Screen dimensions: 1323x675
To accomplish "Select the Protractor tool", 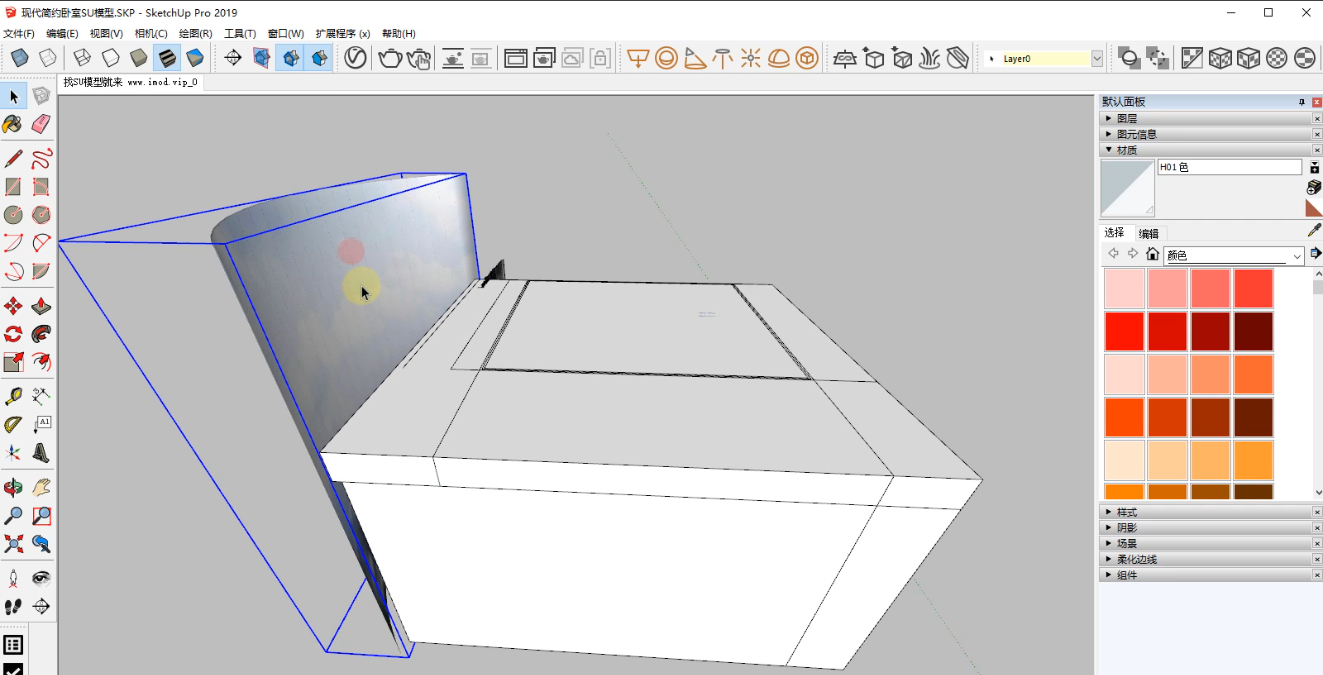I will (13, 425).
